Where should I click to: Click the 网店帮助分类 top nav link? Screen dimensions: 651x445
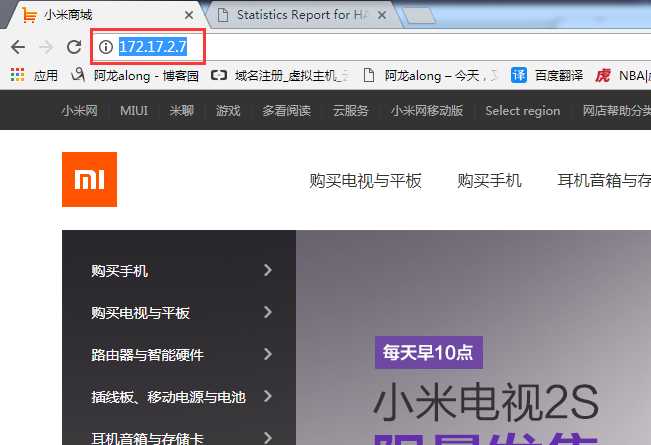[x=617, y=110]
